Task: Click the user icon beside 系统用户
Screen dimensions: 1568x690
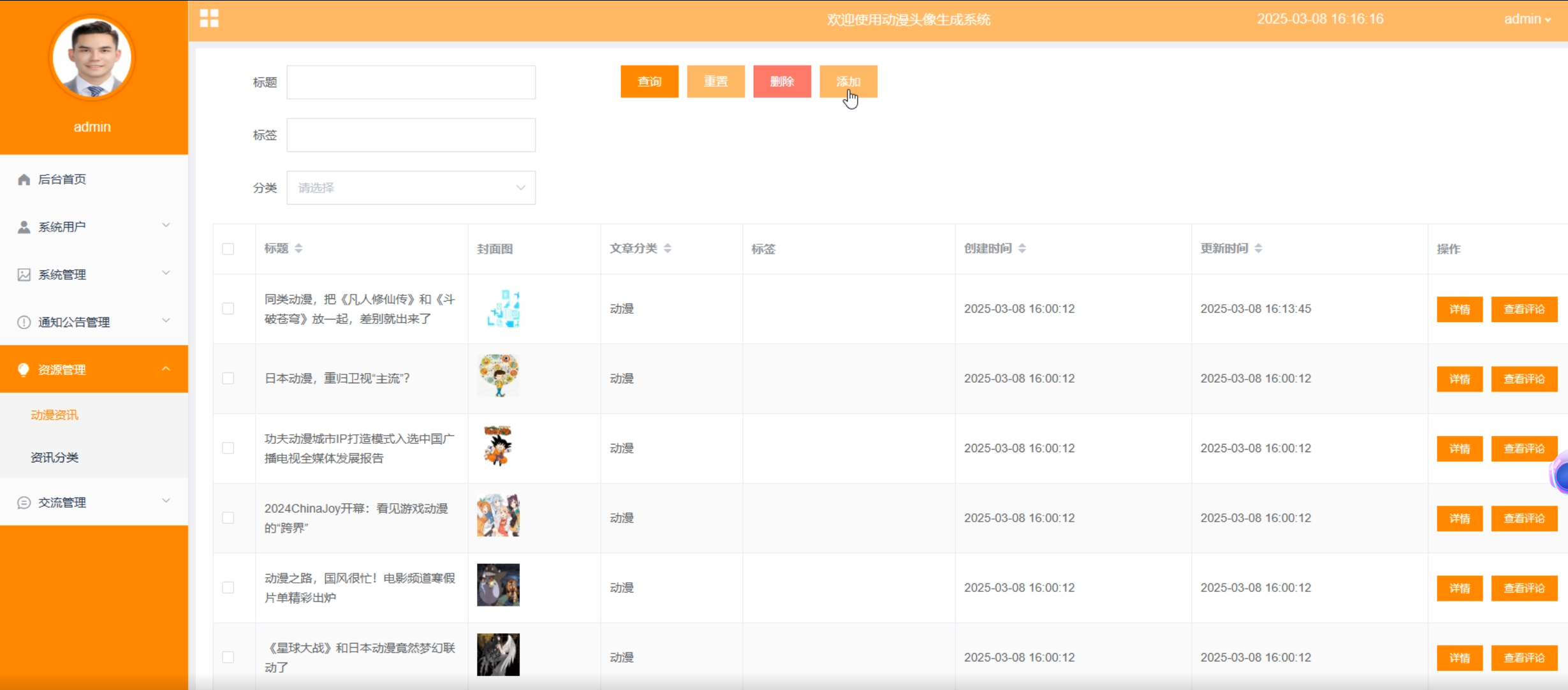Action: coord(24,227)
